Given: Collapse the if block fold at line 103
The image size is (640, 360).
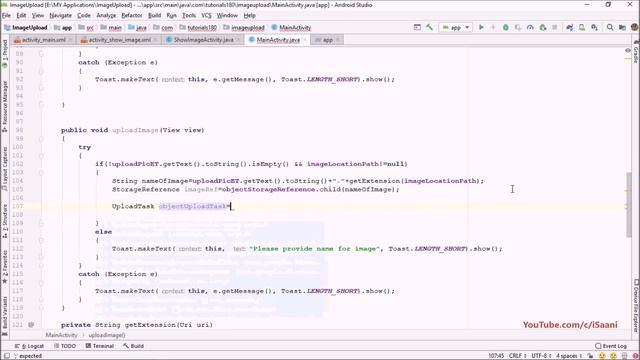Looking at the screenshot, I should coord(41,173).
